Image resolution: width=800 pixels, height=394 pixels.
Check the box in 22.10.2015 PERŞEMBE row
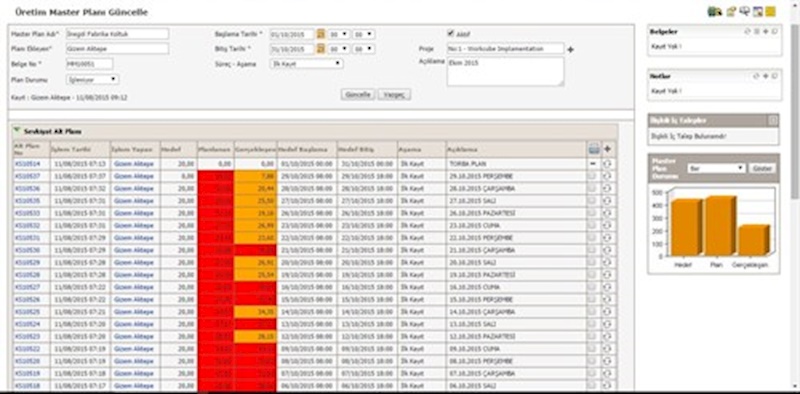(592, 238)
